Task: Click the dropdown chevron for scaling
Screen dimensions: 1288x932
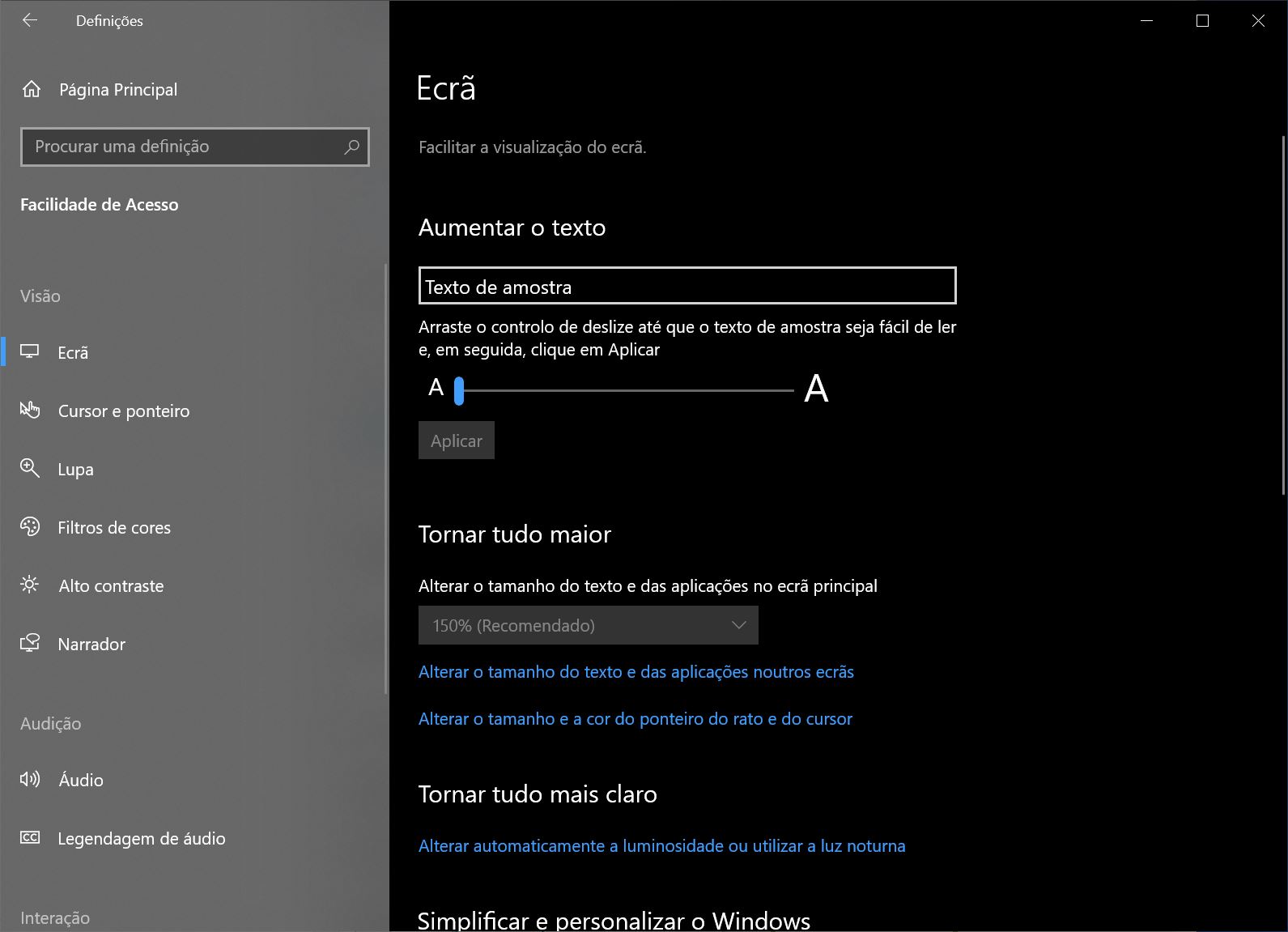Action: pos(738,625)
